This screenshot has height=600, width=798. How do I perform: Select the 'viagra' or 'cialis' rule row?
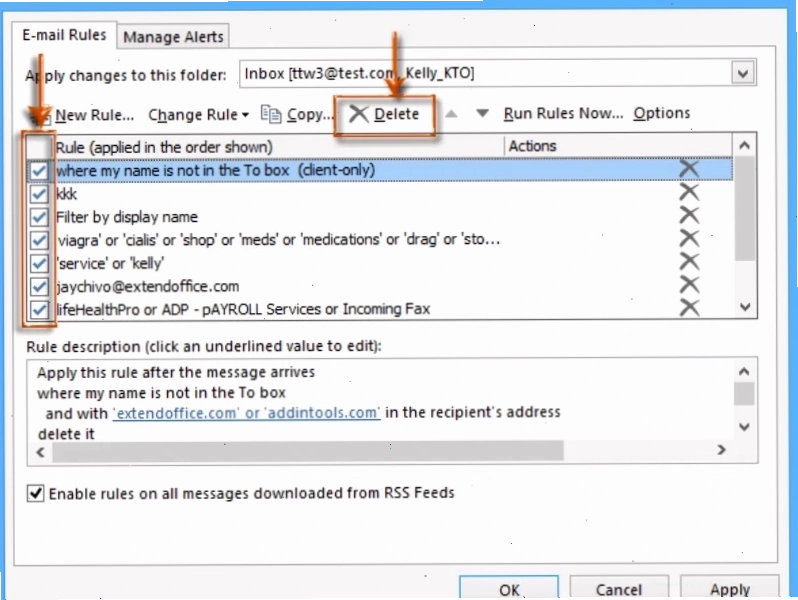[x=380, y=240]
